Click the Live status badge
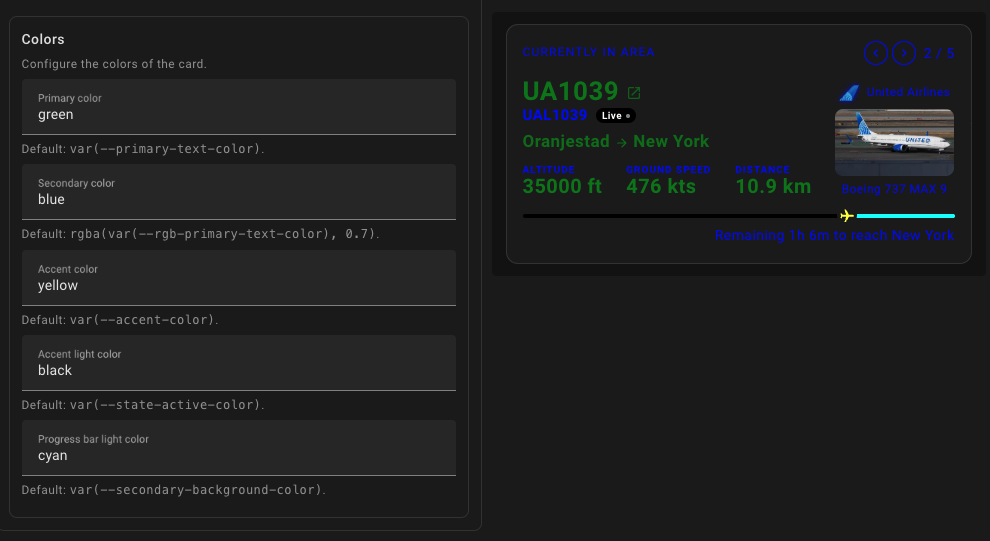 coord(616,116)
